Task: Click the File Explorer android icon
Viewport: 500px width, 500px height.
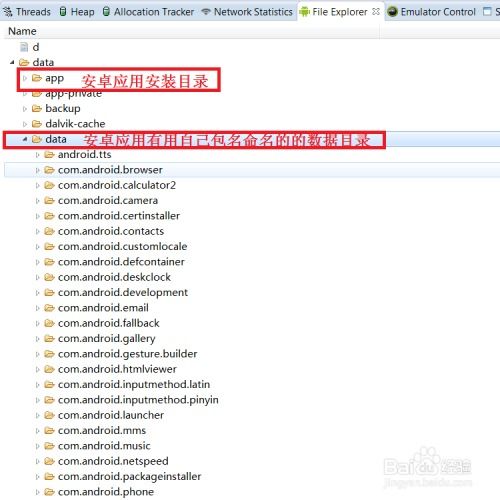Action: (304, 12)
